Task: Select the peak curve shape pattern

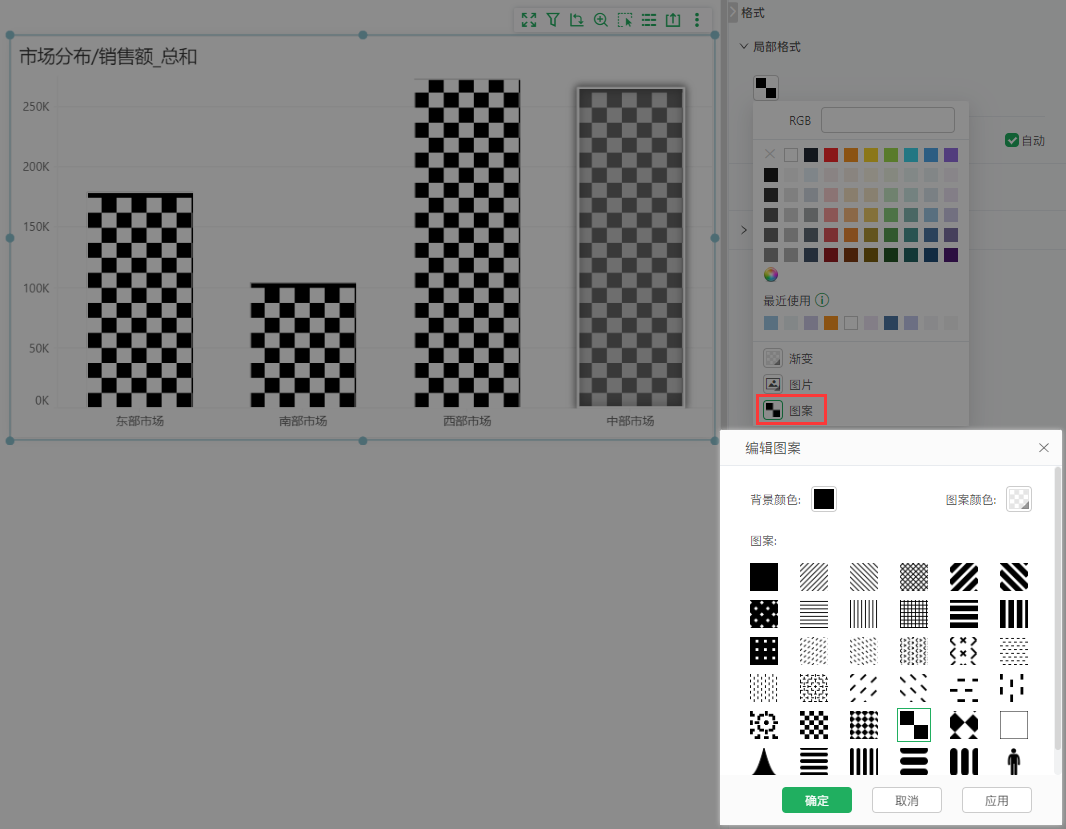Action: click(763, 761)
